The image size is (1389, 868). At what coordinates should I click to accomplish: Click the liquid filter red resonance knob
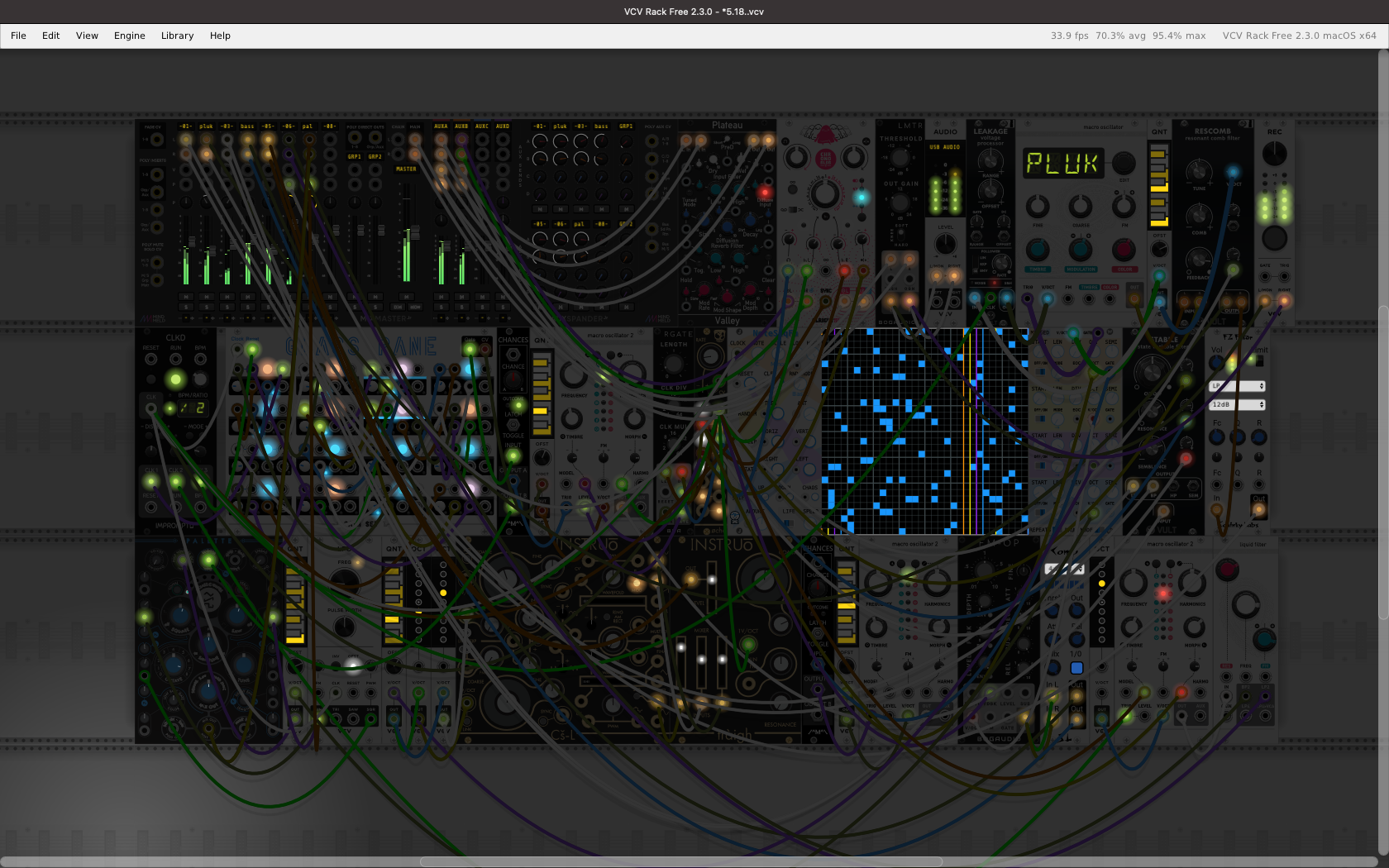pyautogui.click(x=1227, y=569)
